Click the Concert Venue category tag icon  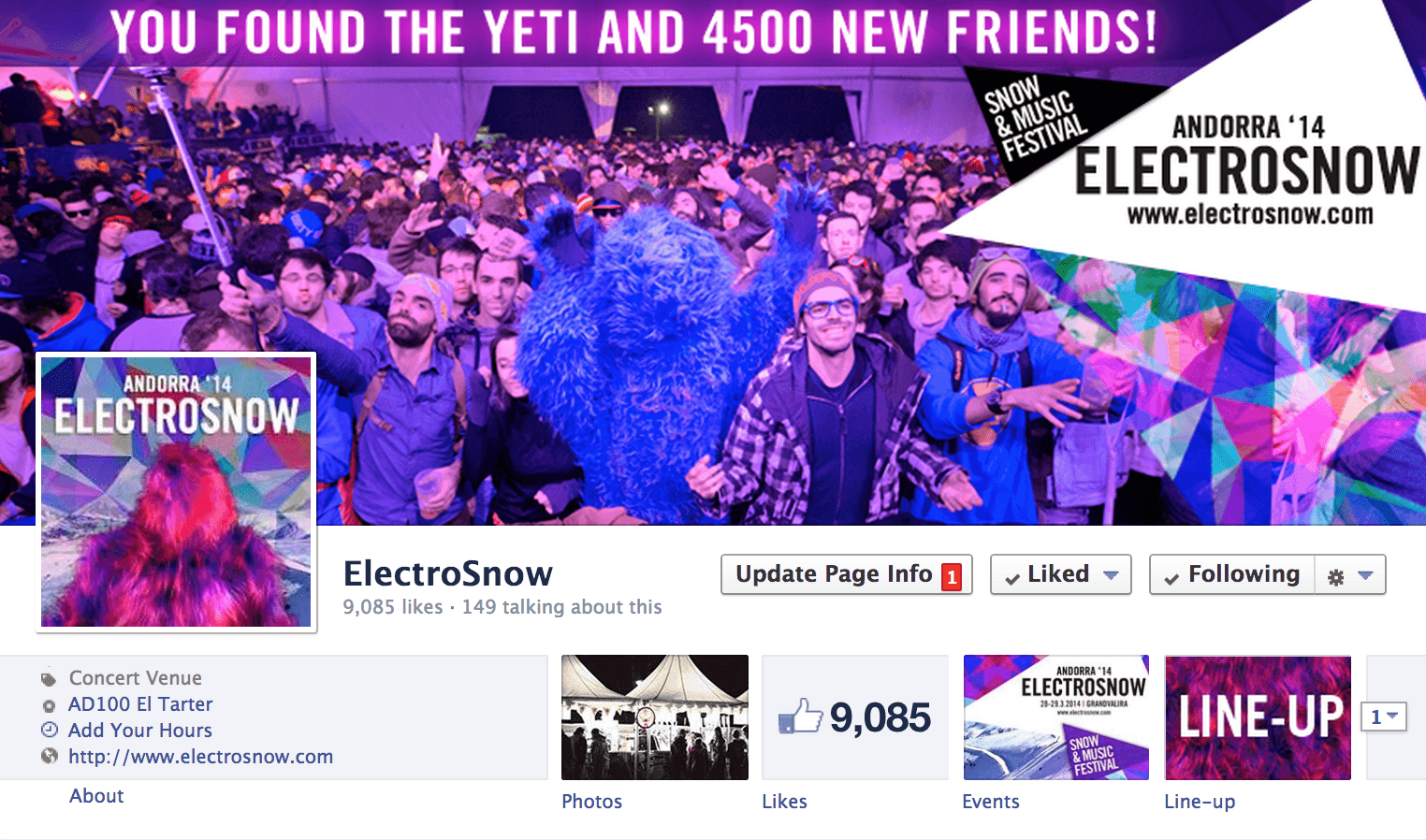(x=49, y=679)
